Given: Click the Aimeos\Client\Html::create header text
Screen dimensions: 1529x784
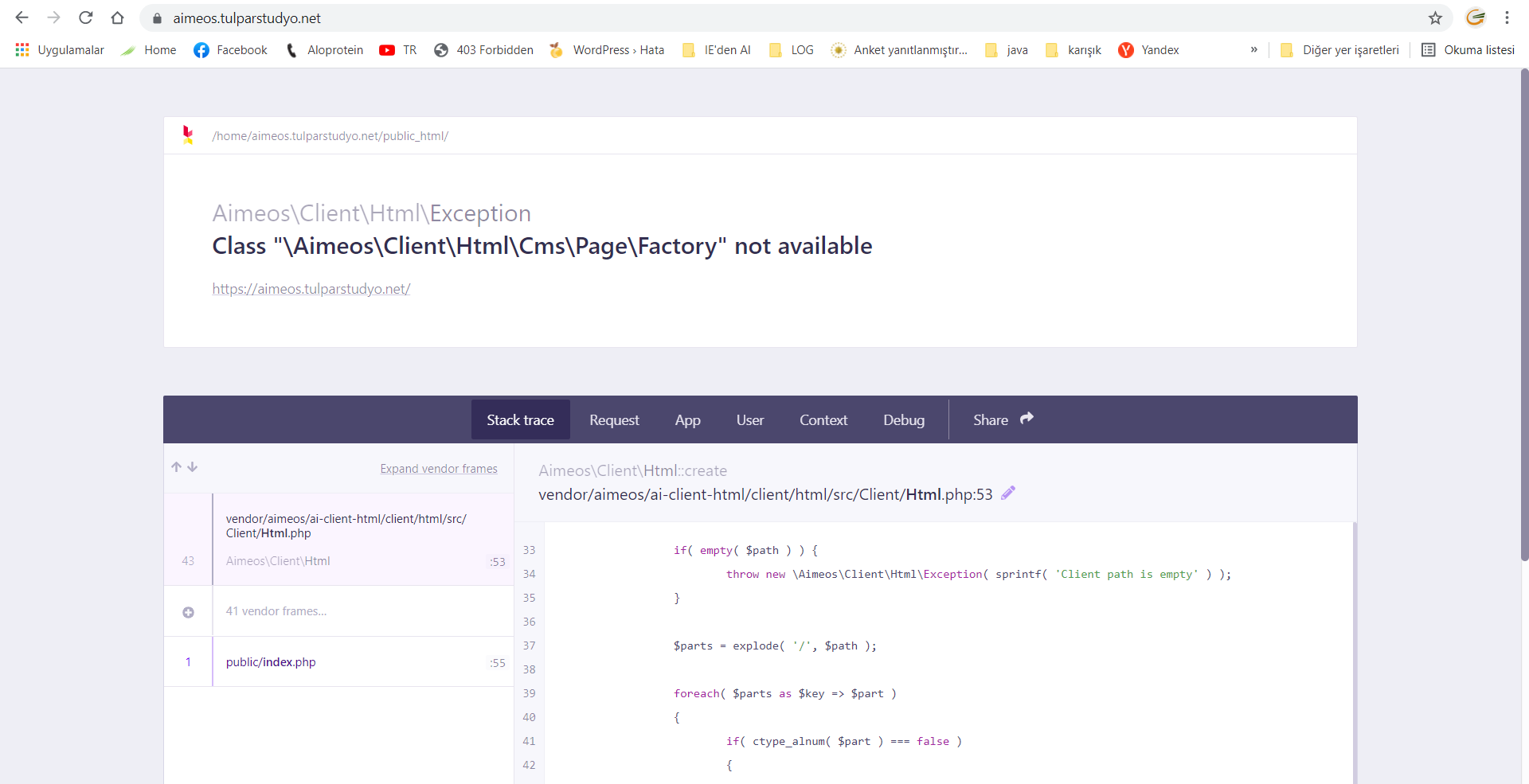Looking at the screenshot, I should pos(633,470).
